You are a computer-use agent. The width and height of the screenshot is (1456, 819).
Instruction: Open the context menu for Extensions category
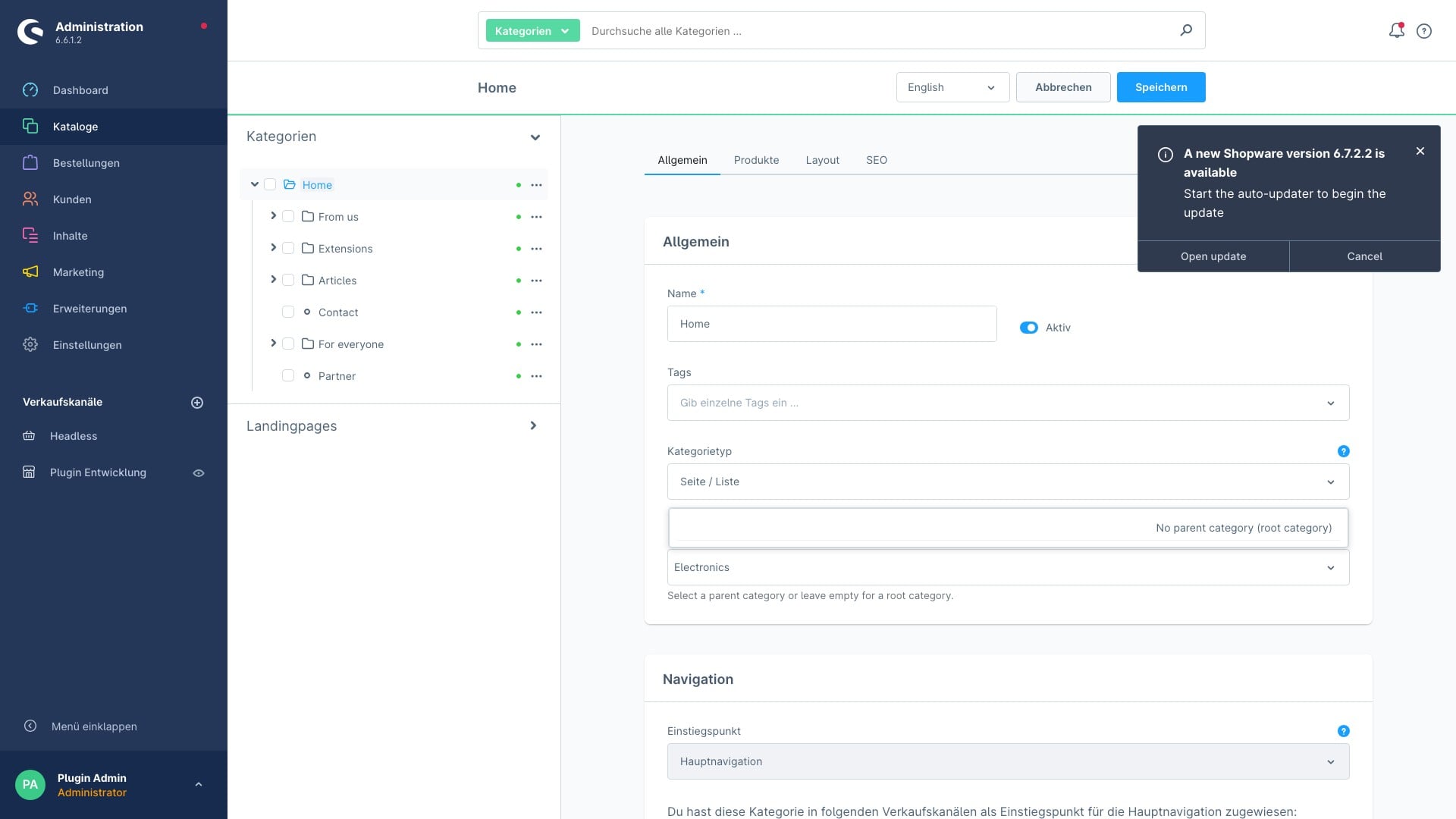click(536, 249)
